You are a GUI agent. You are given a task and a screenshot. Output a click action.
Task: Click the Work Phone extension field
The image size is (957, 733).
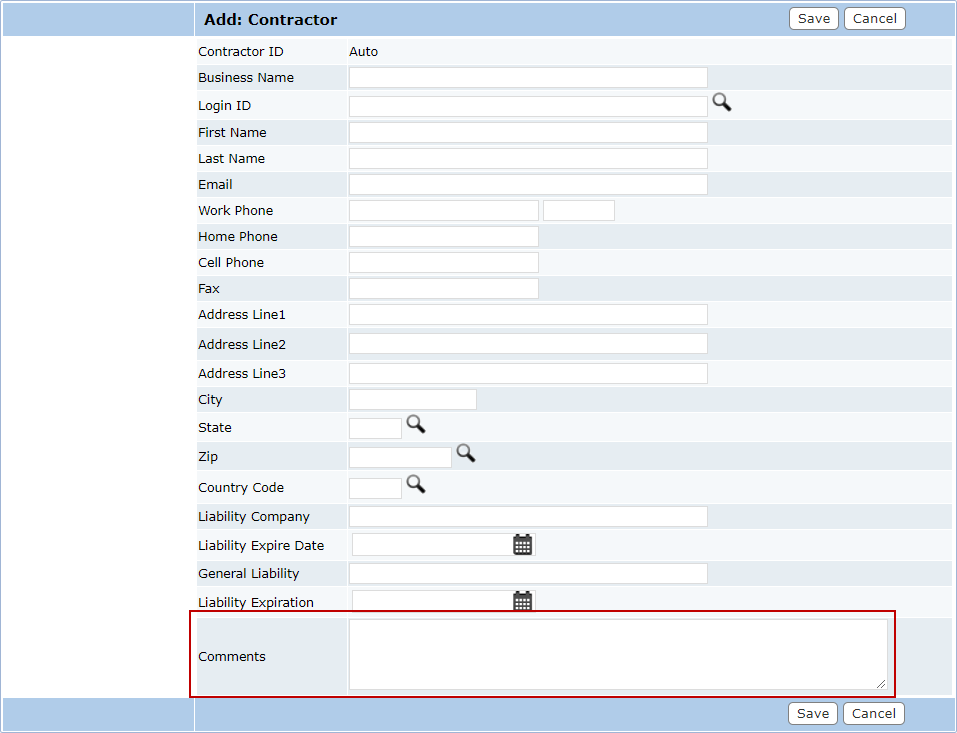[x=578, y=211]
